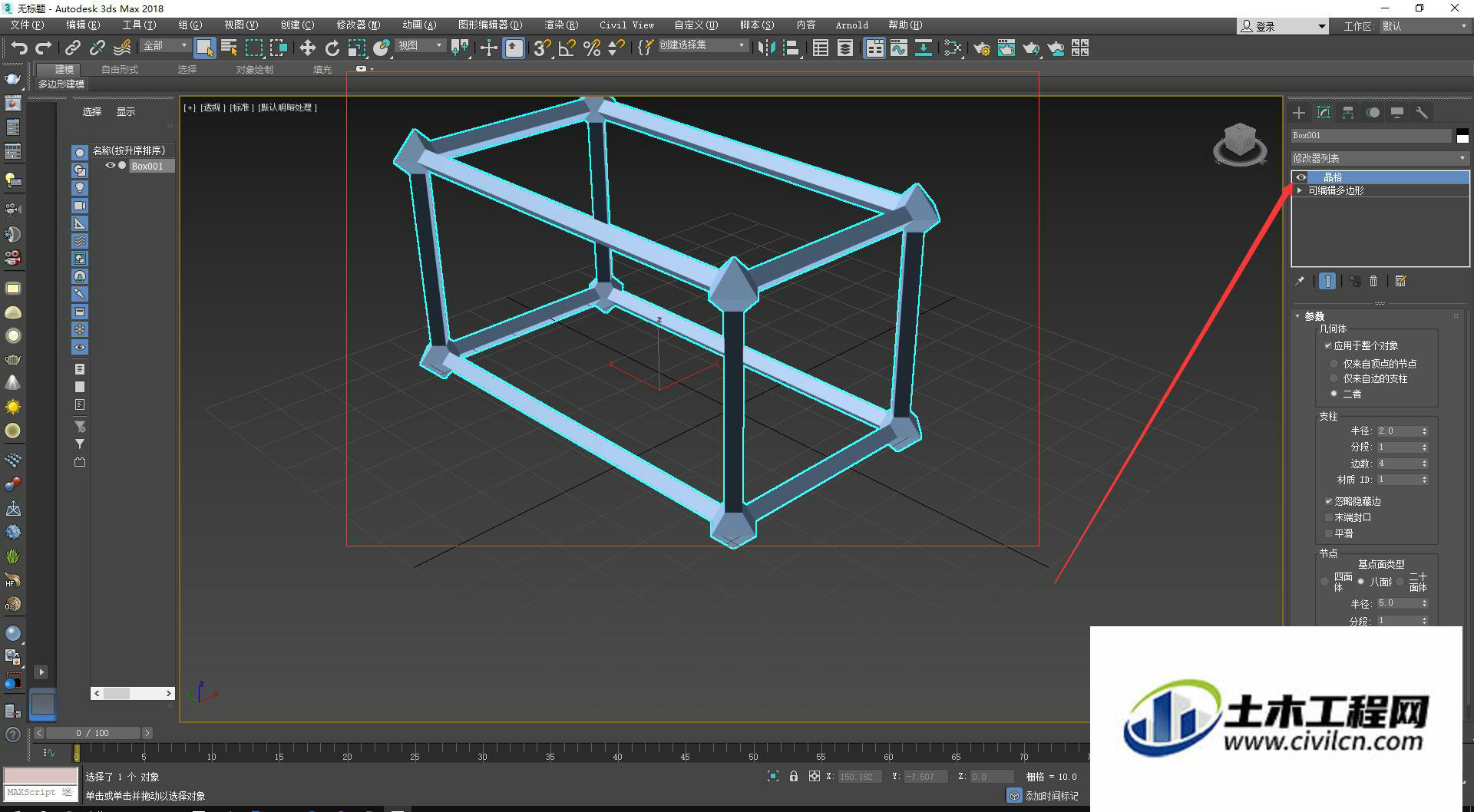Expand the Editable Poly stack entry
1474x812 pixels.
1300,190
